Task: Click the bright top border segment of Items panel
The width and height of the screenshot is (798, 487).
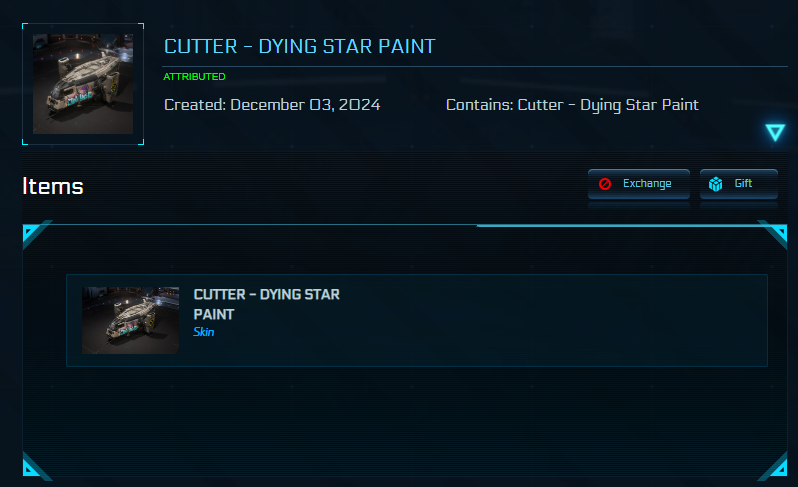Action: tap(620, 226)
